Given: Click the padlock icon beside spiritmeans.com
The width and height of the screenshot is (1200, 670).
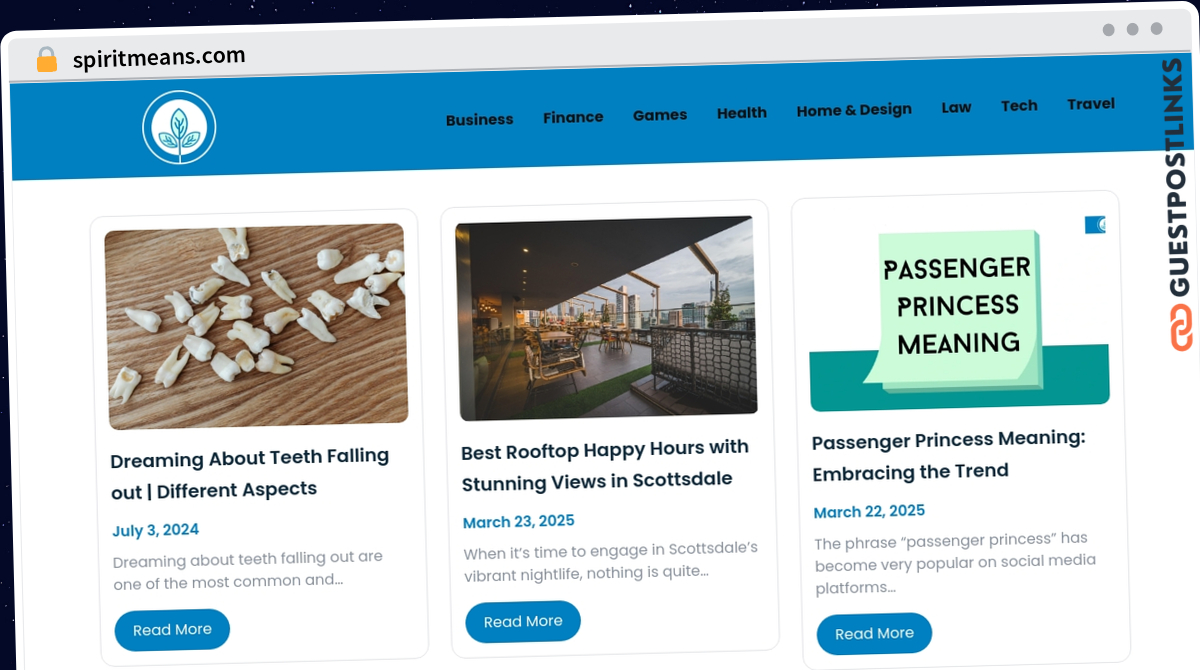Looking at the screenshot, I should point(47,60).
